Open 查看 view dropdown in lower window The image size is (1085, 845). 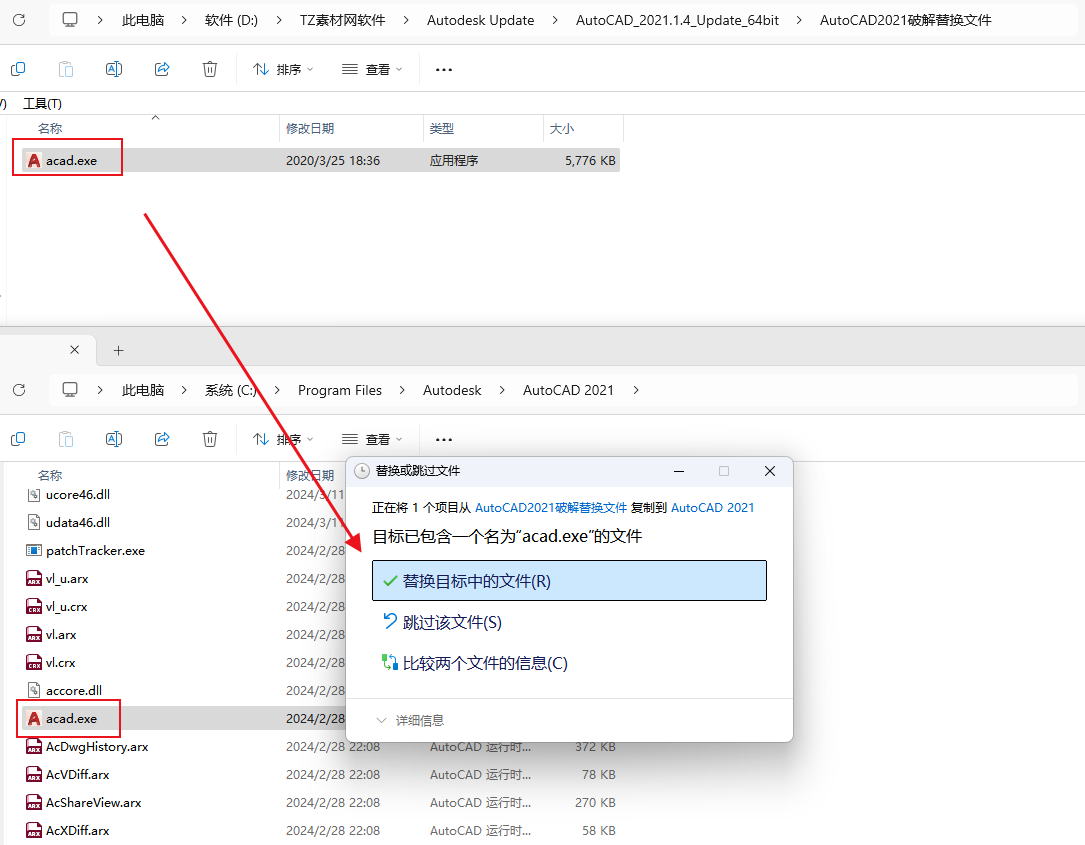click(x=372, y=439)
